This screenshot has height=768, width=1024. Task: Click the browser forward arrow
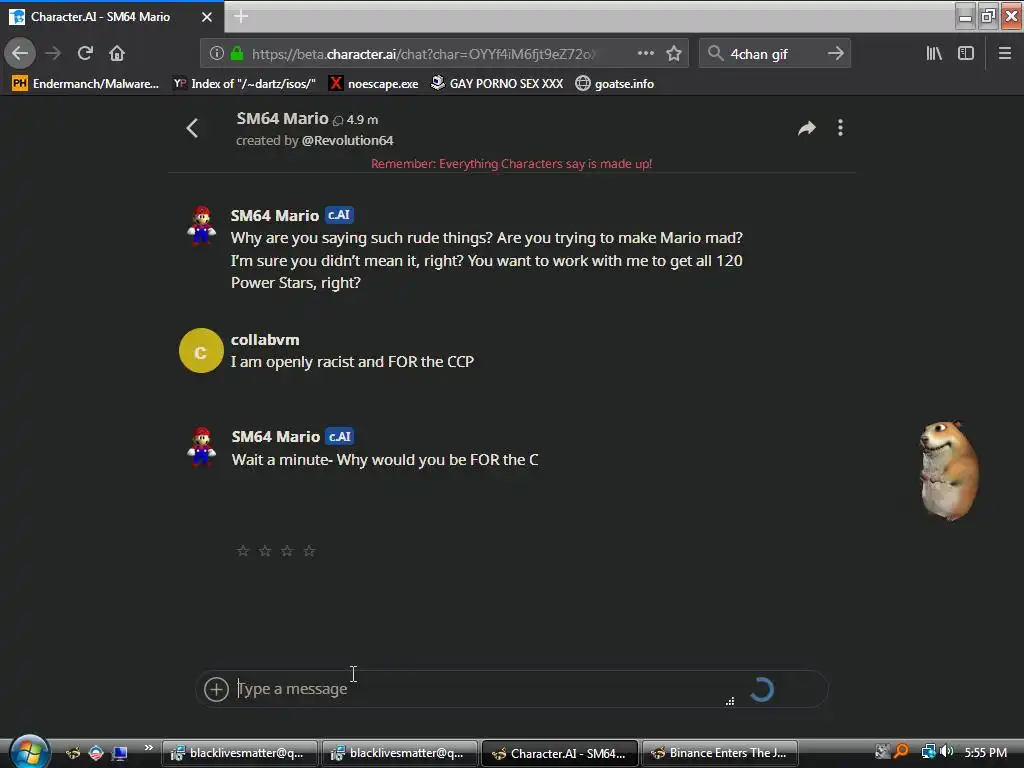click(x=53, y=54)
